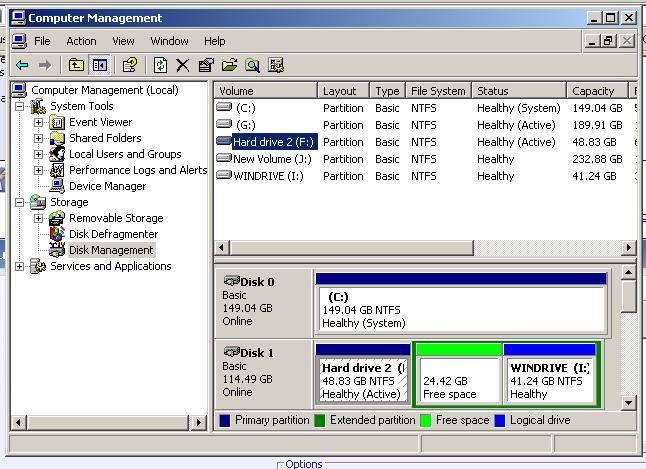Click the System Tools icon
The image size is (646, 469).
pos(38,106)
